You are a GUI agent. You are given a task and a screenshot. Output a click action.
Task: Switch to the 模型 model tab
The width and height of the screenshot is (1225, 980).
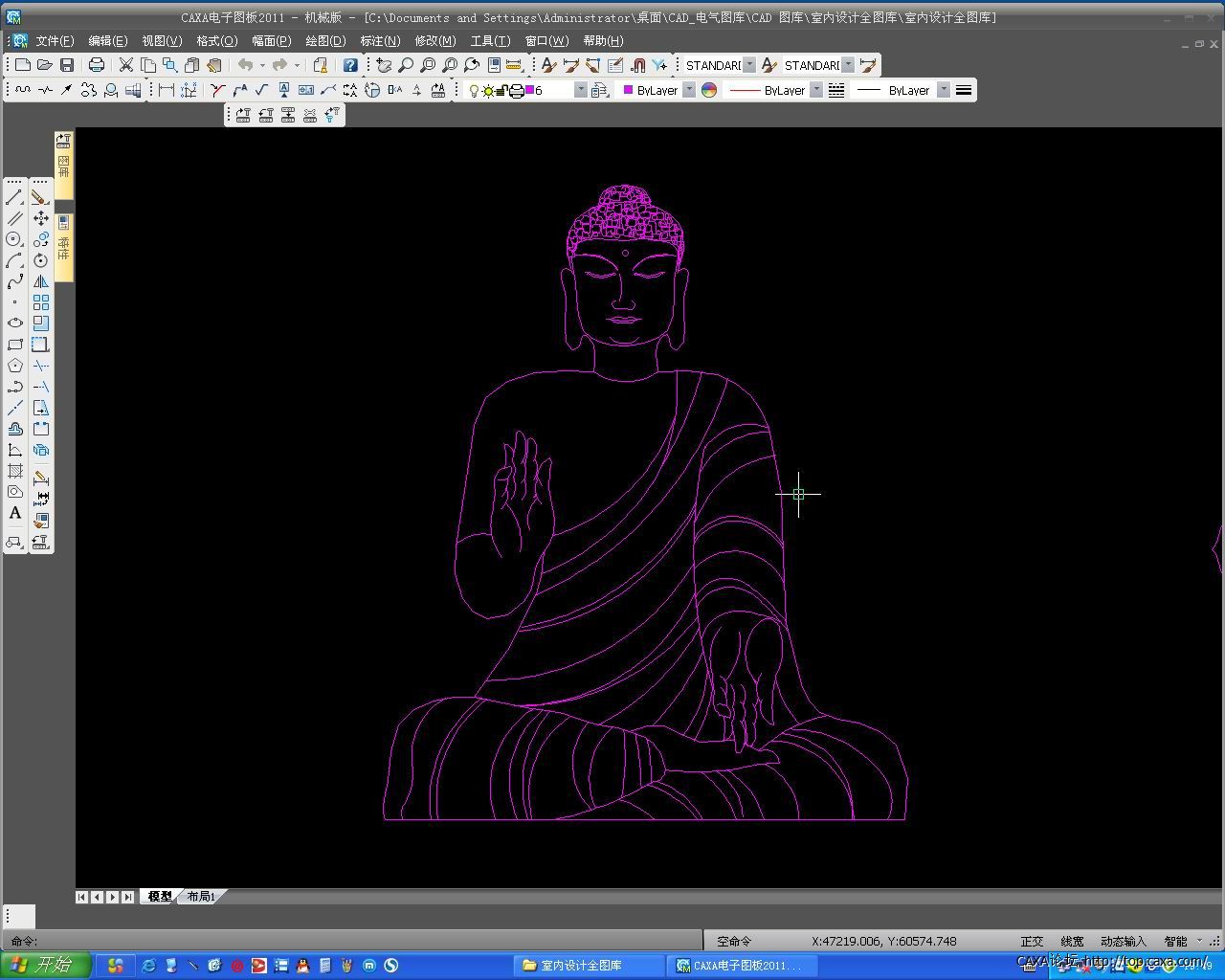[159, 897]
